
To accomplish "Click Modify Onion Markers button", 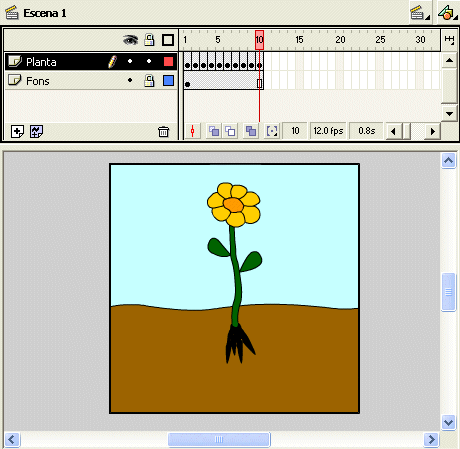I will (x=272, y=131).
